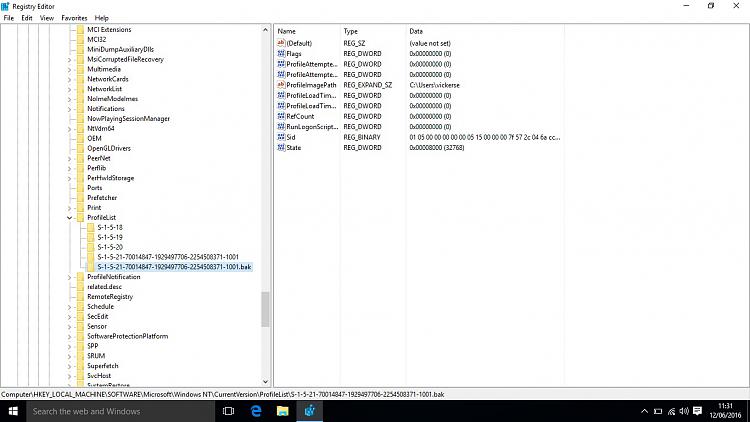
Task: Click the REG_BINARY type cell
Action: [x=362, y=137]
